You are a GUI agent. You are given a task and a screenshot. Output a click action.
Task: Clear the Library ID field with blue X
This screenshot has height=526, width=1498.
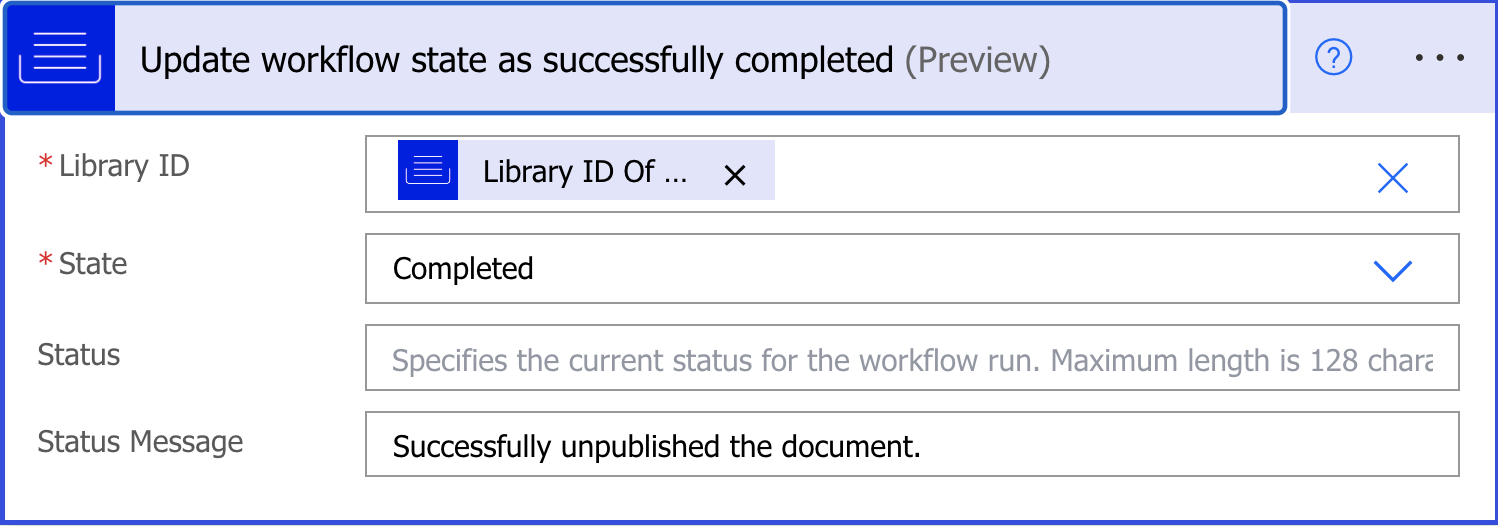(x=1392, y=178)
